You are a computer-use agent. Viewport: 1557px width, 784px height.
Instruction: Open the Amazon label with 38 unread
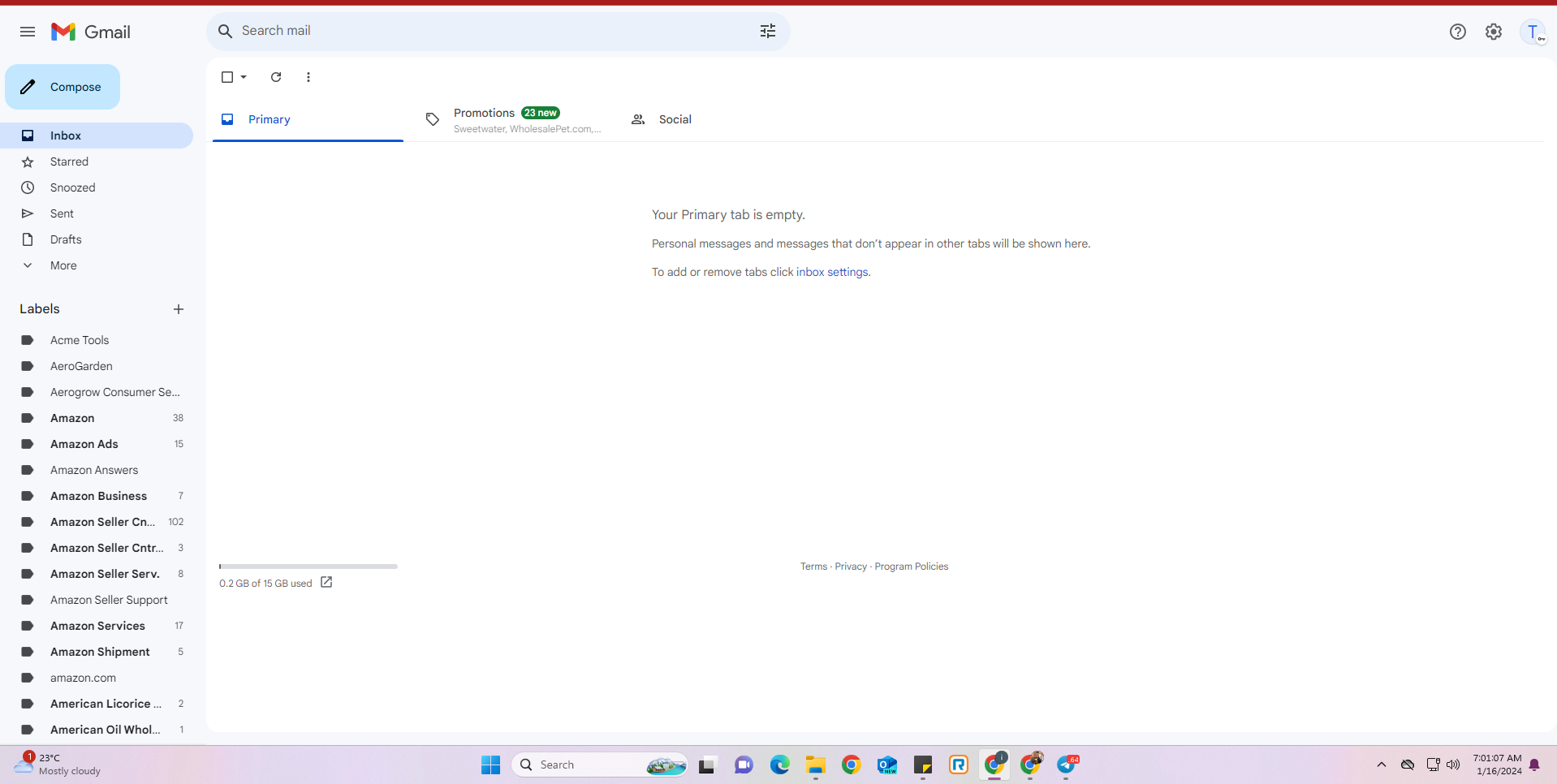click(97, 418)
